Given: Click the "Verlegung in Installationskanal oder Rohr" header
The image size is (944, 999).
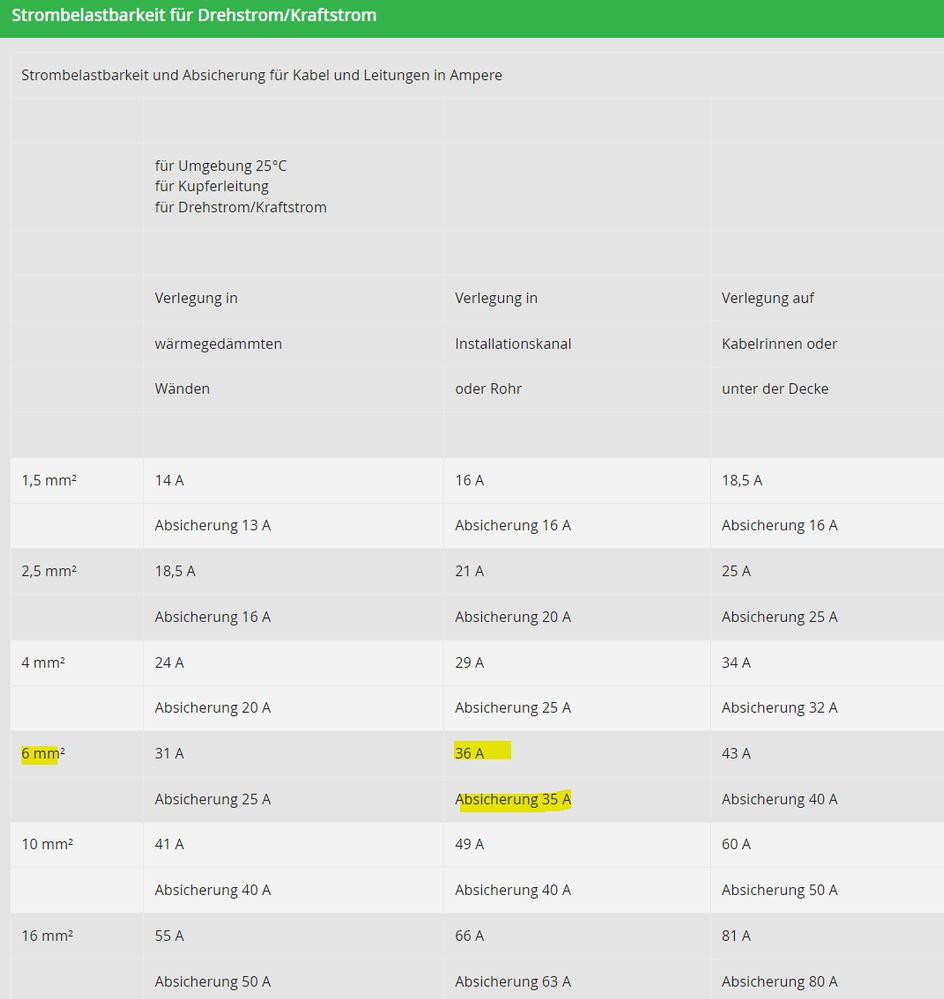Looking at the screenshot, I should pyautogui.click(x=513, y=343).
